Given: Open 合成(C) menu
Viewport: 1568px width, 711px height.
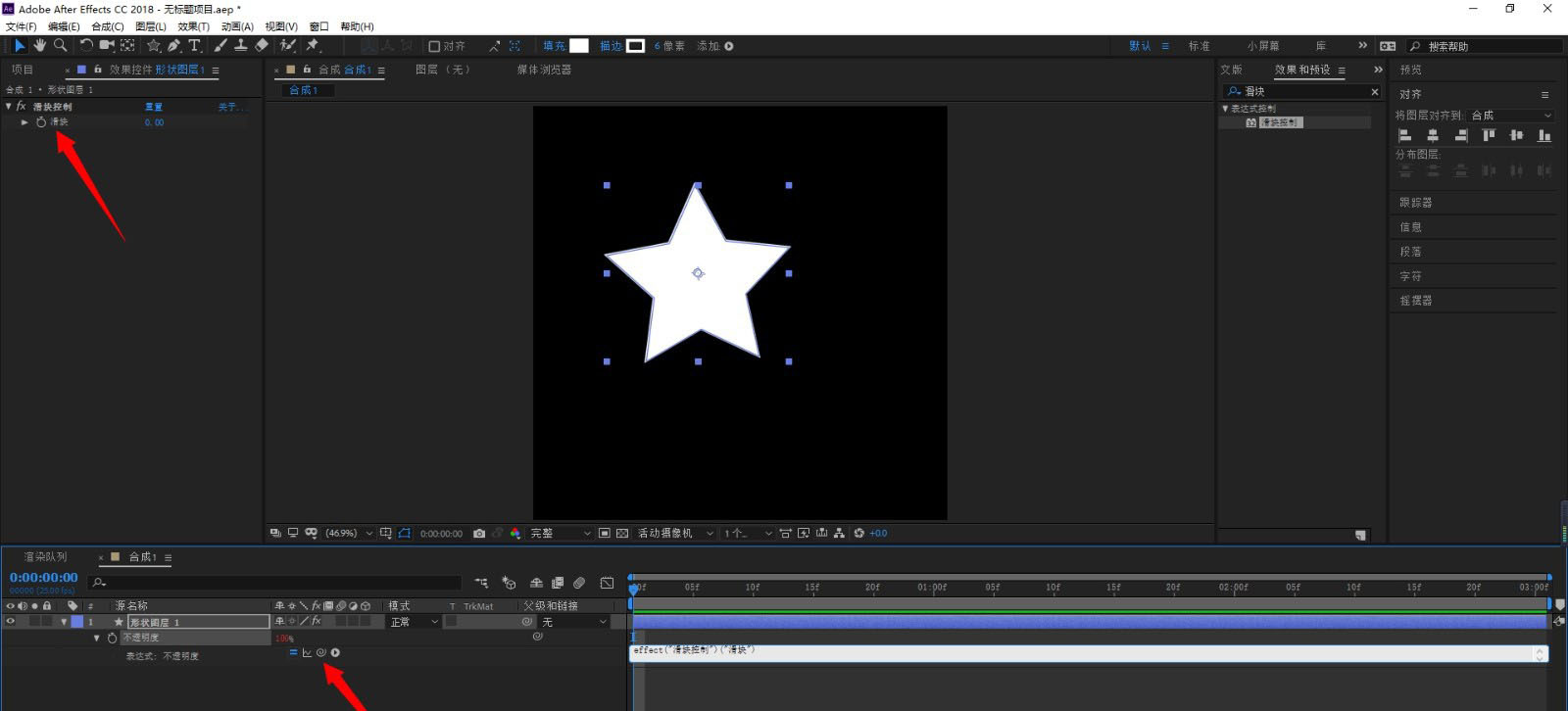Looking at the screenshot, I should tap(108, 26).
